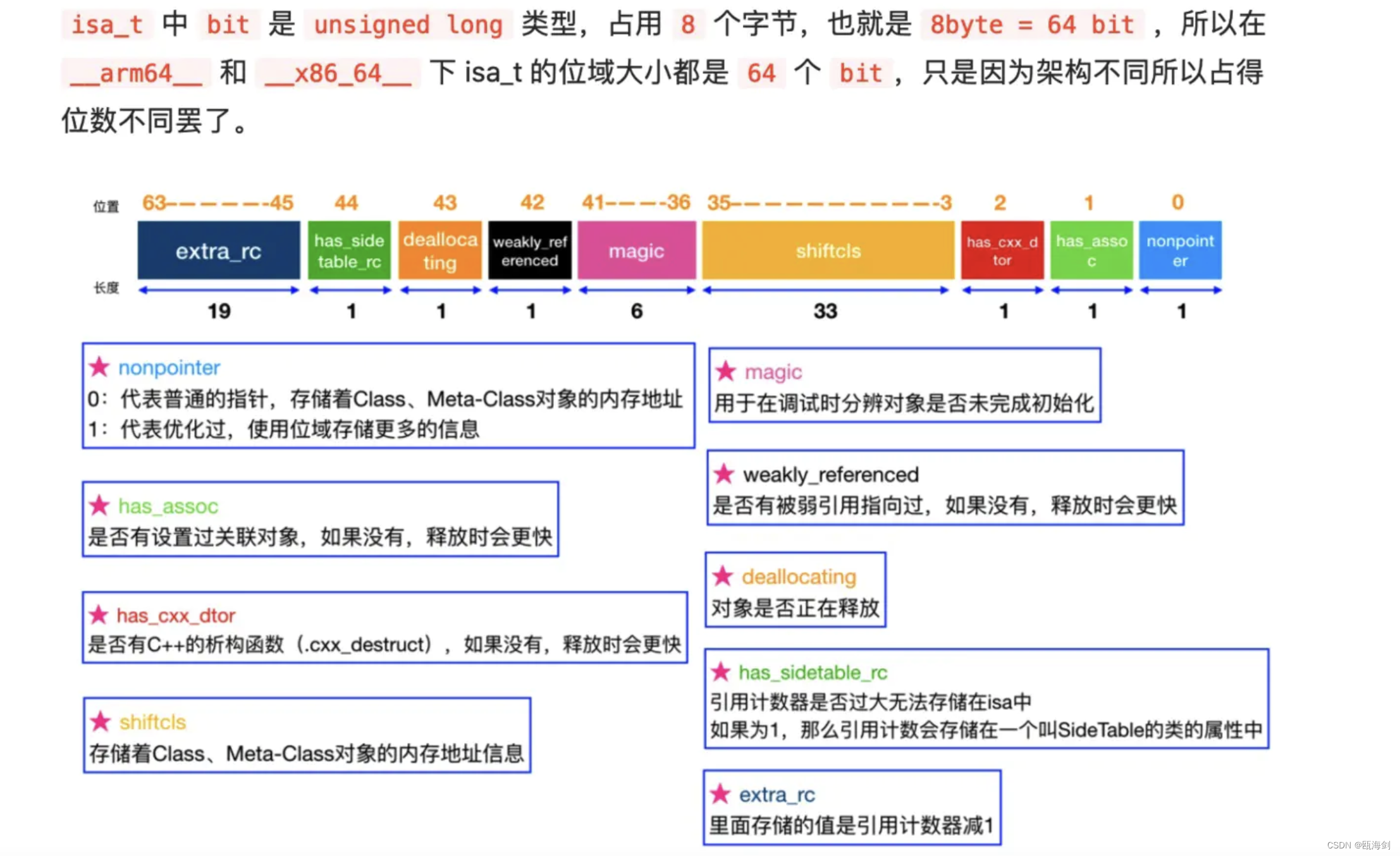Click the yellow 'shiftcls' heading in the description box

coord(152,722)
